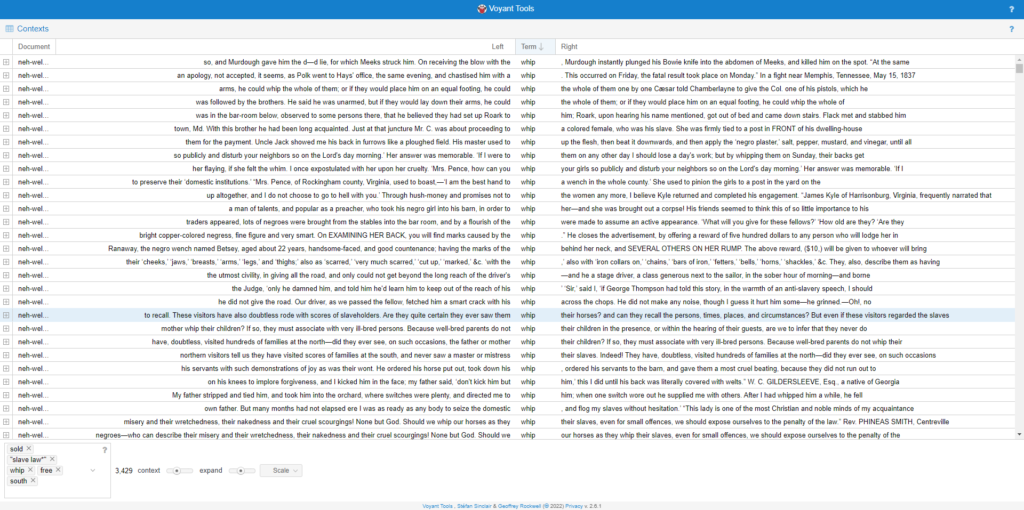Adjust the expand slider

[243, 470]
